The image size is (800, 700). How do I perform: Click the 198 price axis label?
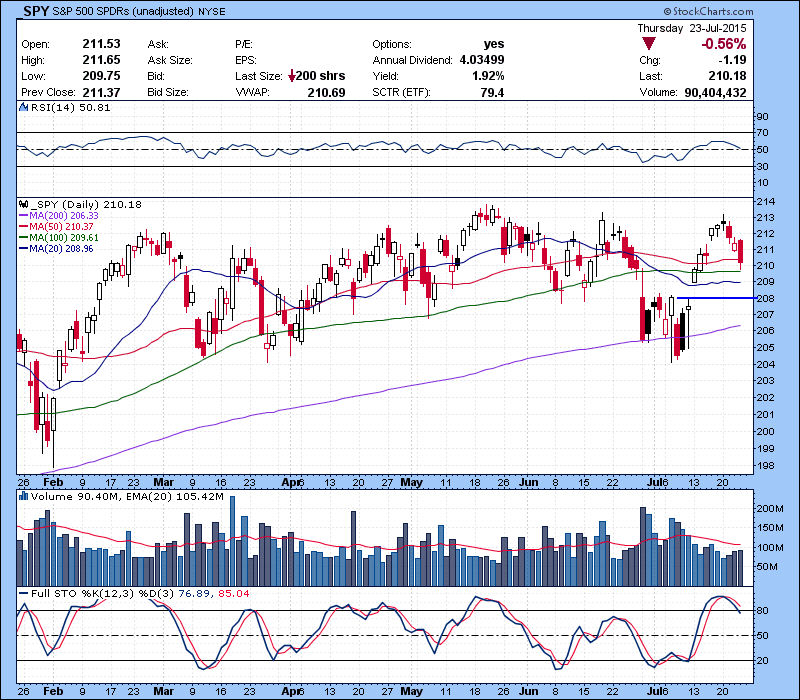click(x=765, y=465)
